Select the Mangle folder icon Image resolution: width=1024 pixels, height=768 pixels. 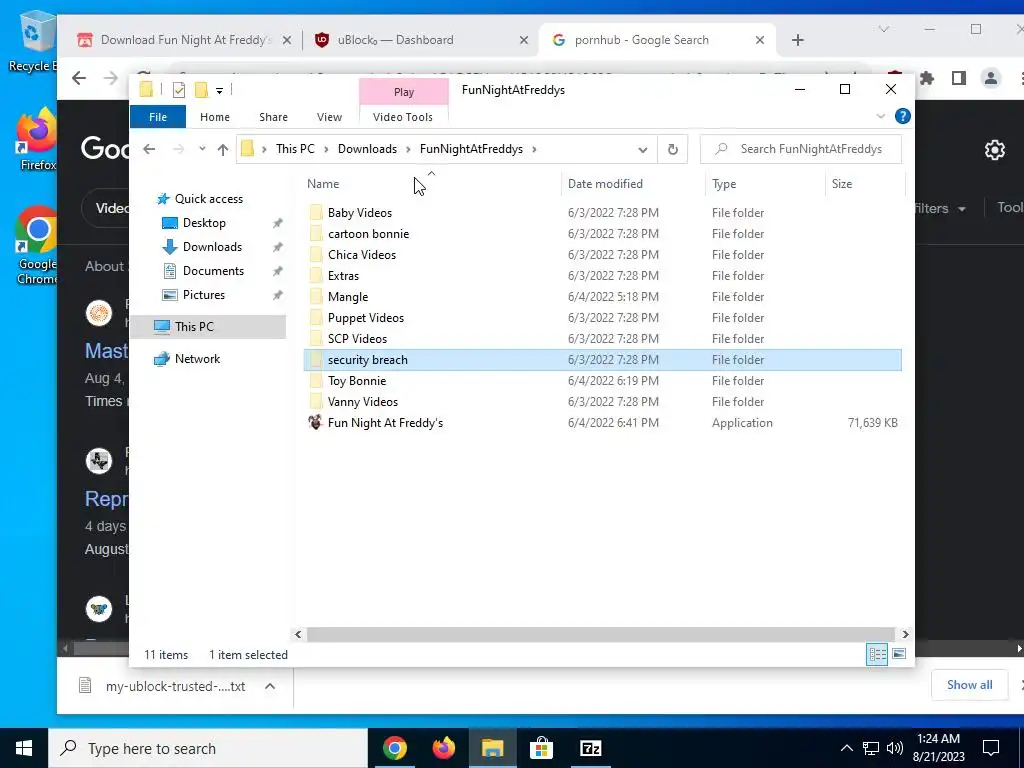click(x=316, y=296)
